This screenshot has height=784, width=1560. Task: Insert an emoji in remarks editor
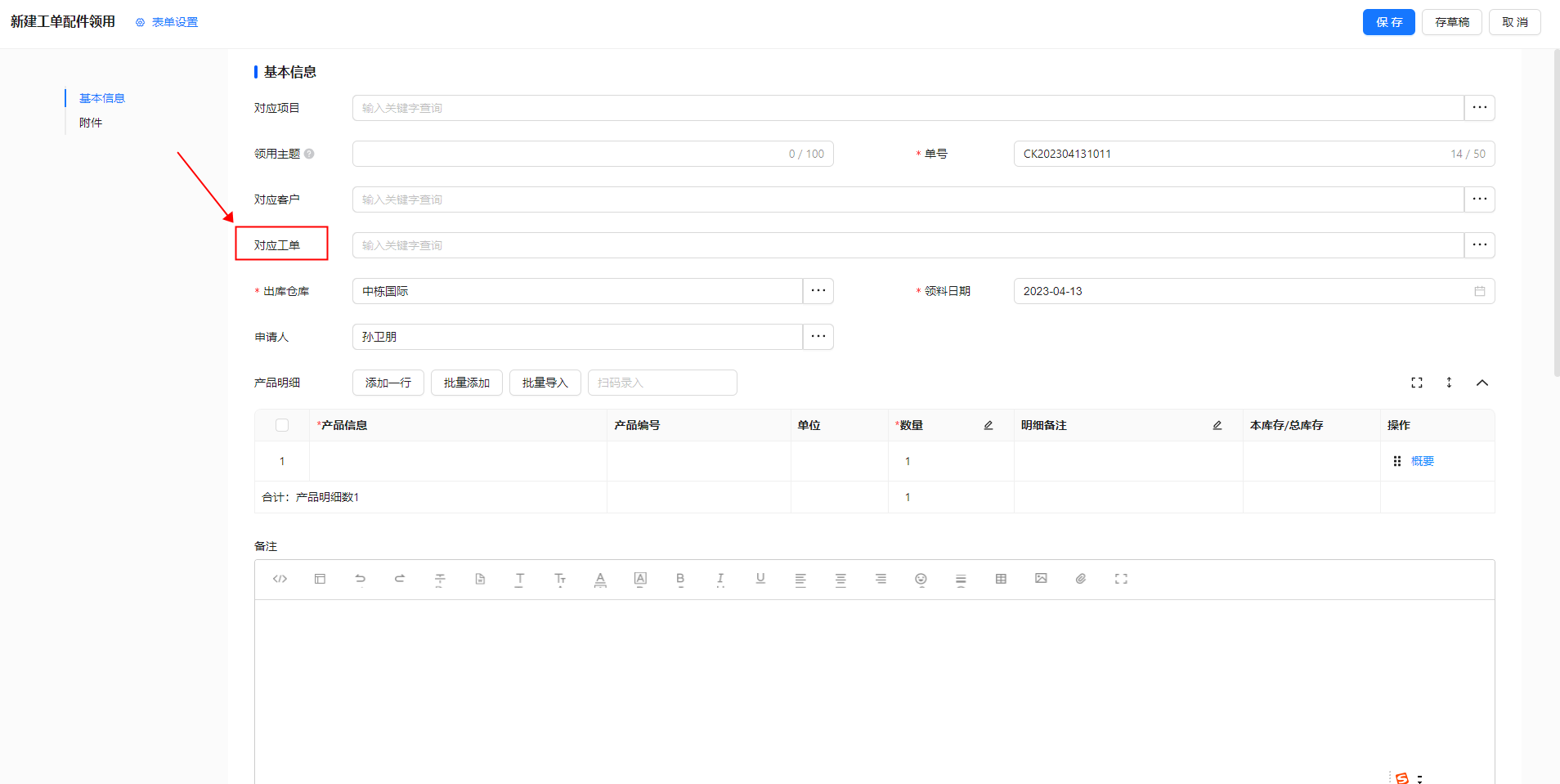[x=921, y=579]
